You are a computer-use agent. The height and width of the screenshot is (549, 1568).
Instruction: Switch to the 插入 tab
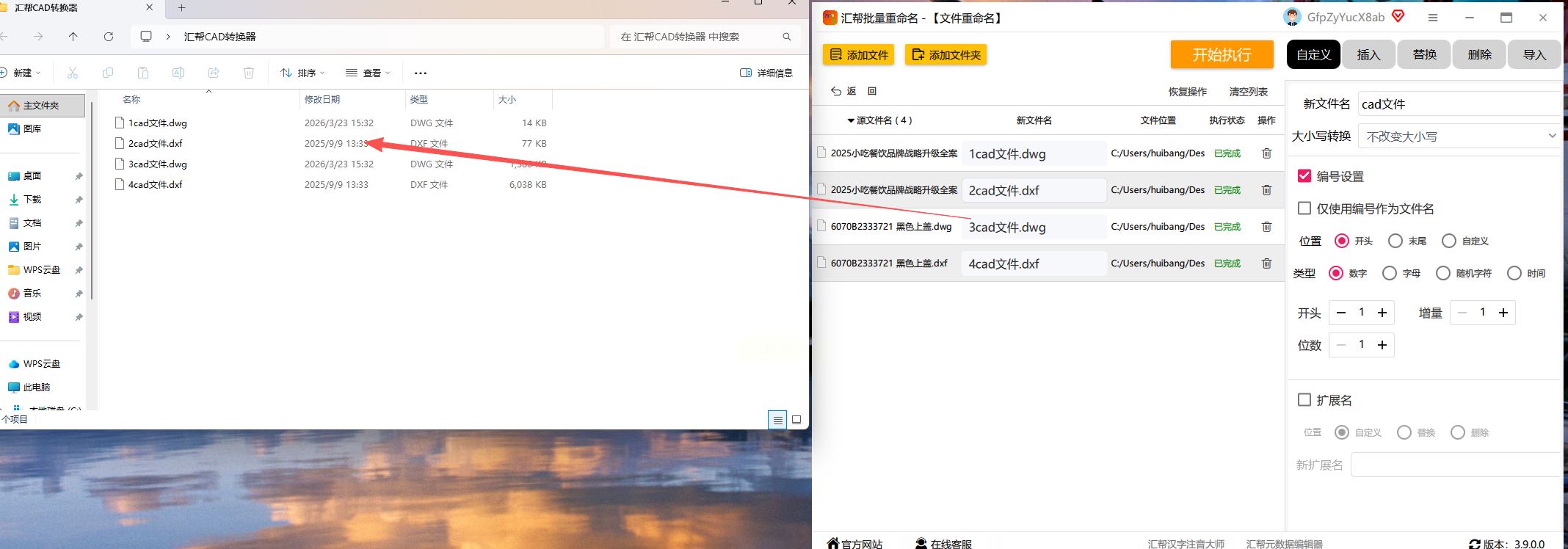(1368, 55)
